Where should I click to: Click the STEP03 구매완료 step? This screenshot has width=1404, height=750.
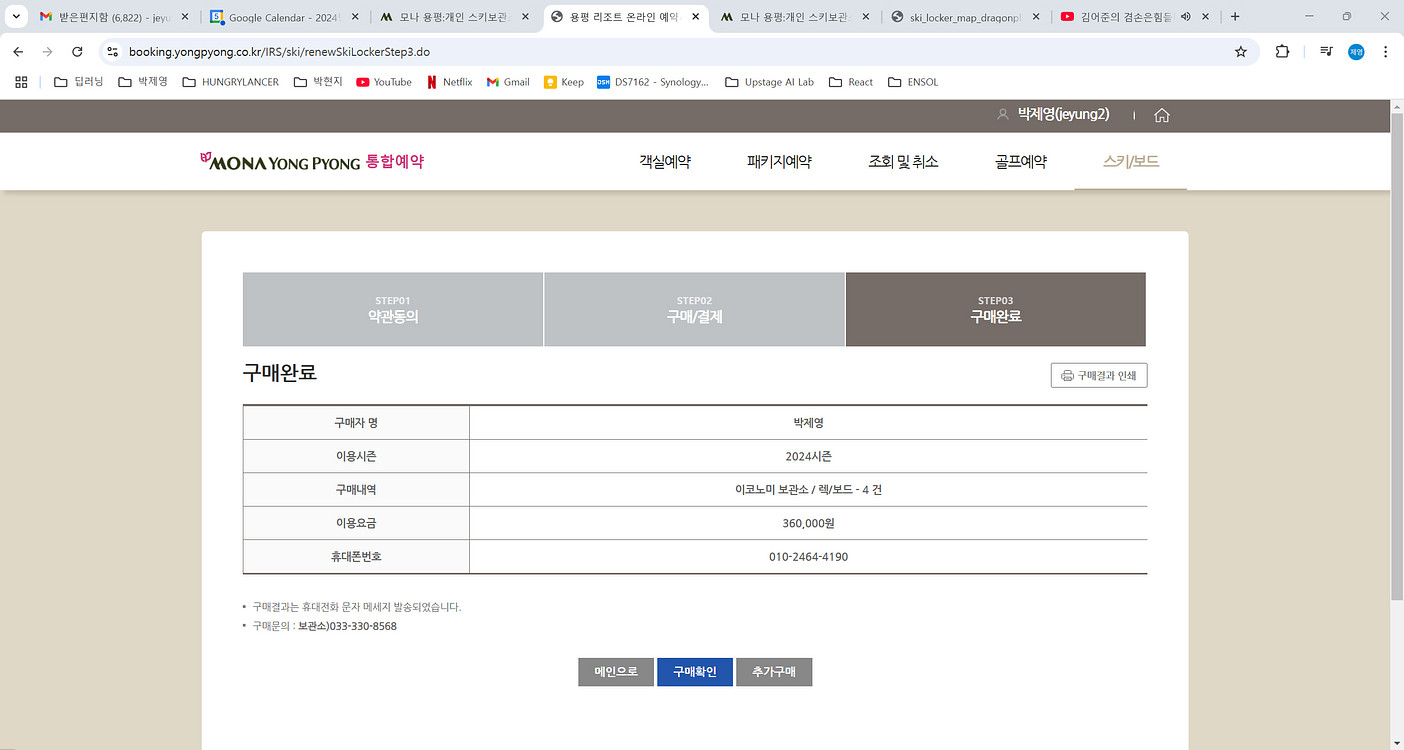(x=996, y=310)
